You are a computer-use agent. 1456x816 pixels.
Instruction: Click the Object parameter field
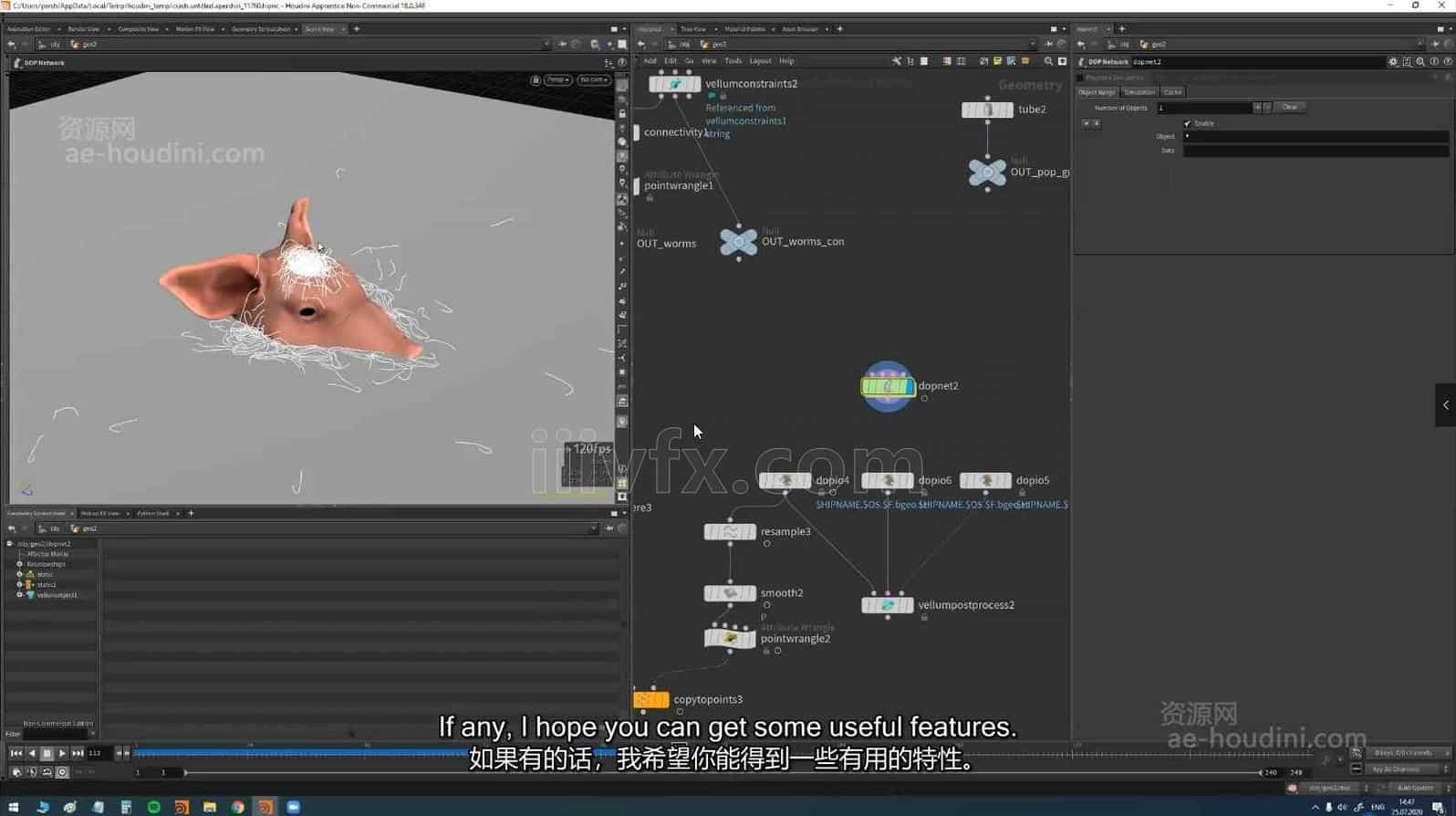(x=1315, y=137)
